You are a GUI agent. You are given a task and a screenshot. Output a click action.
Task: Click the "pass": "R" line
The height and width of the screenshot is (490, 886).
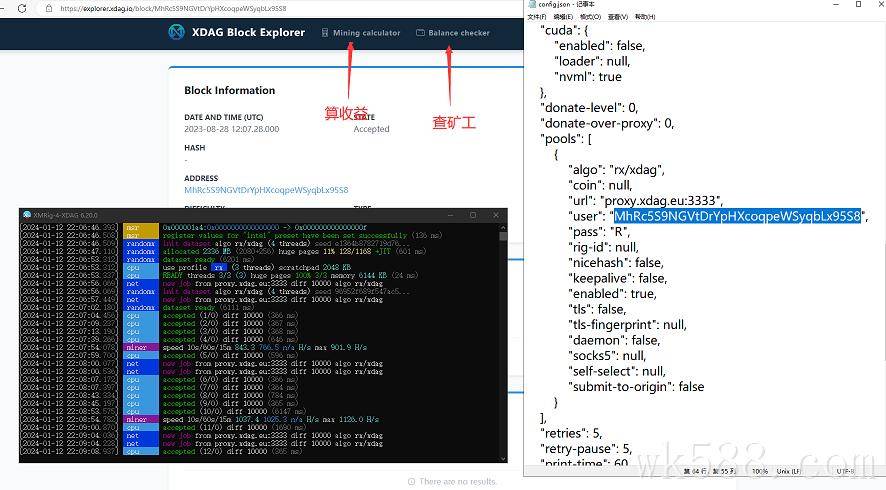(599, 232)
